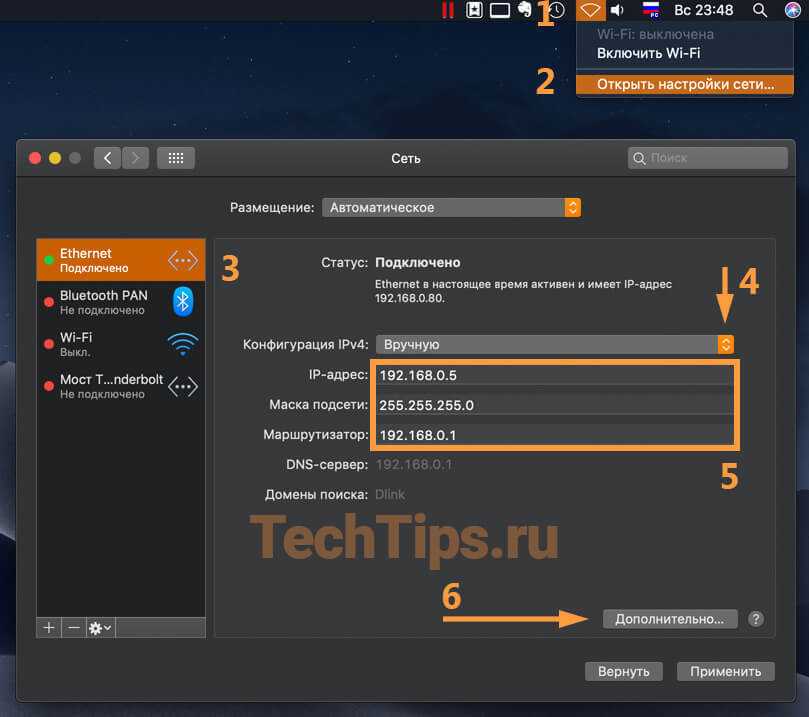Screen dimensions: 809x717
Task: Click the Thunderbolt bridge arrows icon
Action: click(183, 386)
